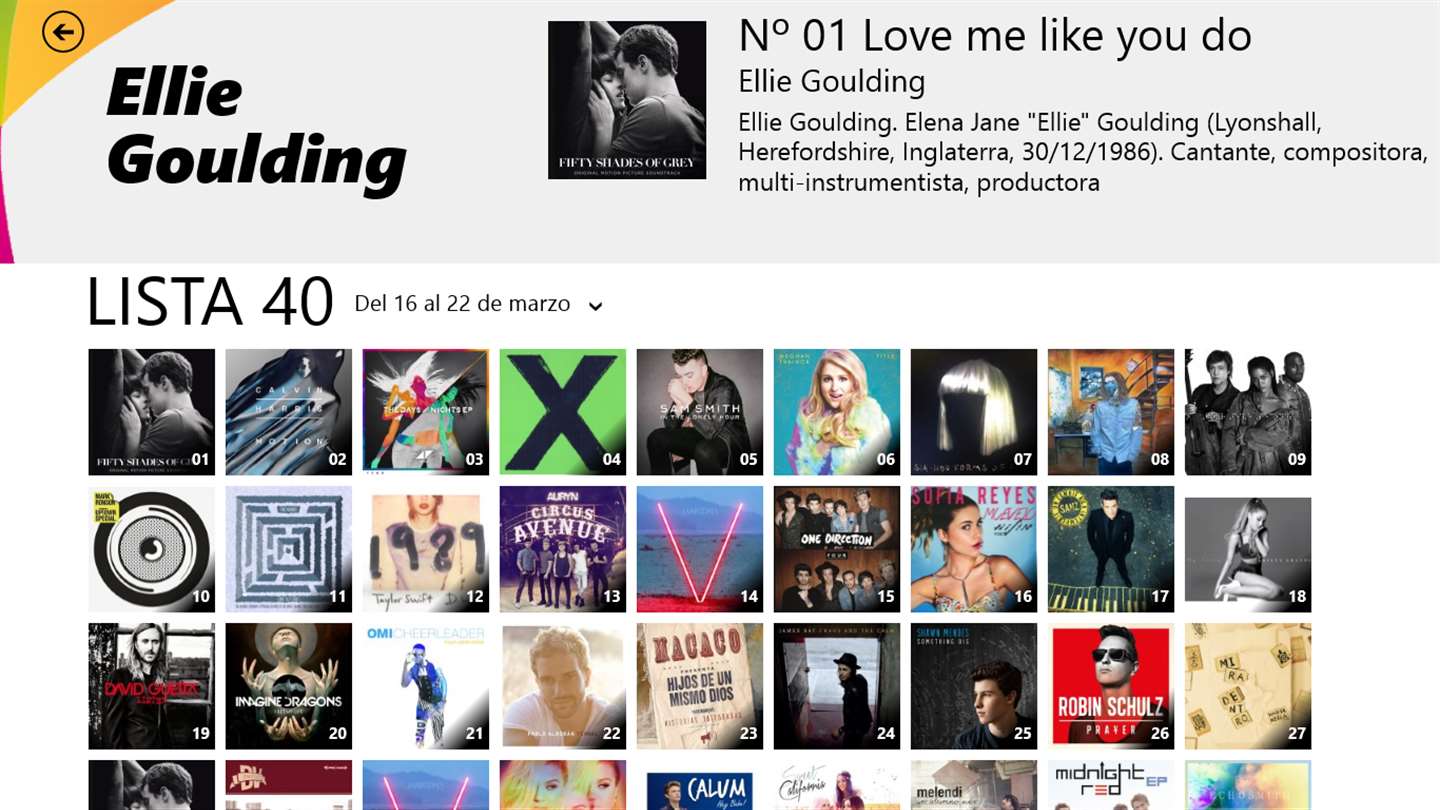Image resolution: width=1440 pixels, height=810 pixels.
Task: Choose One Direction Four album at 15
Action: (x=836, y=549)
